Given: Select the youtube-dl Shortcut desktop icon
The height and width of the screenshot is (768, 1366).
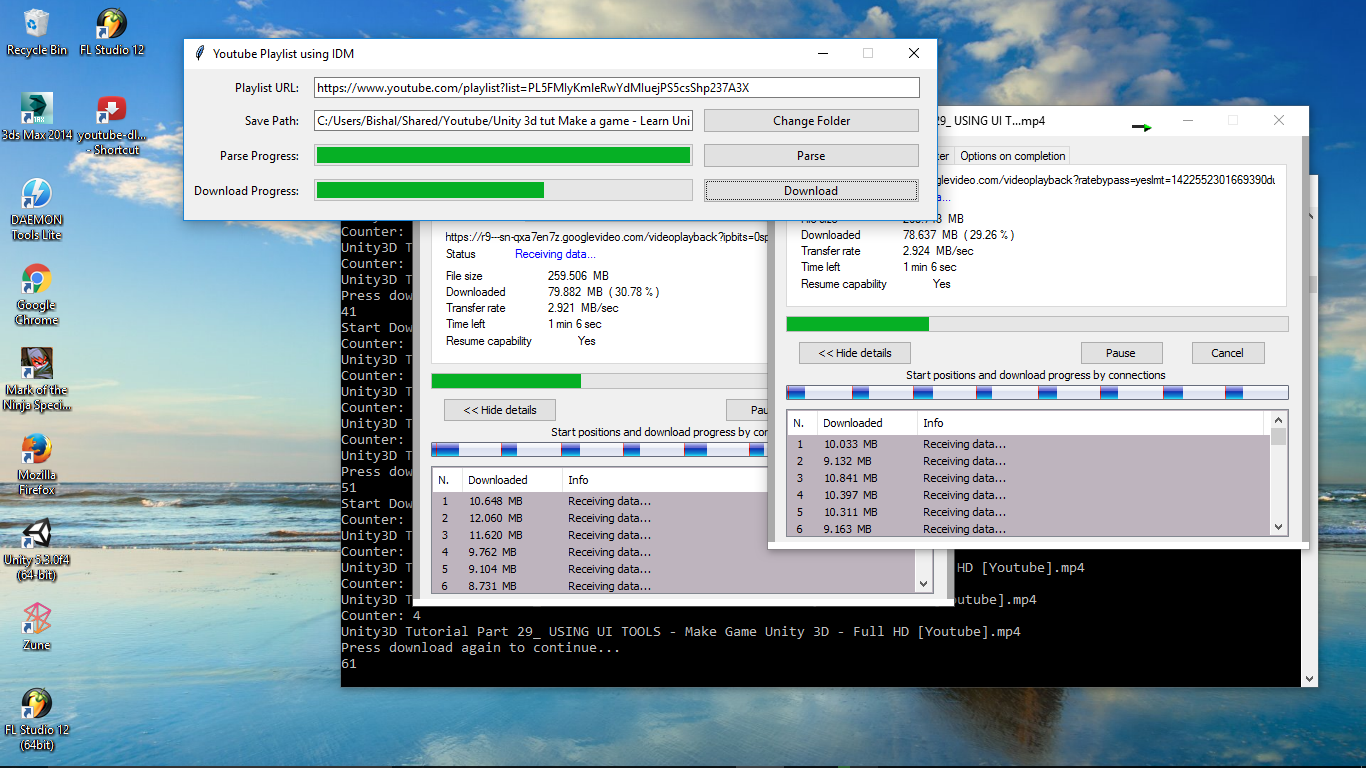Looking at the screenshot, I should point(112,124).
